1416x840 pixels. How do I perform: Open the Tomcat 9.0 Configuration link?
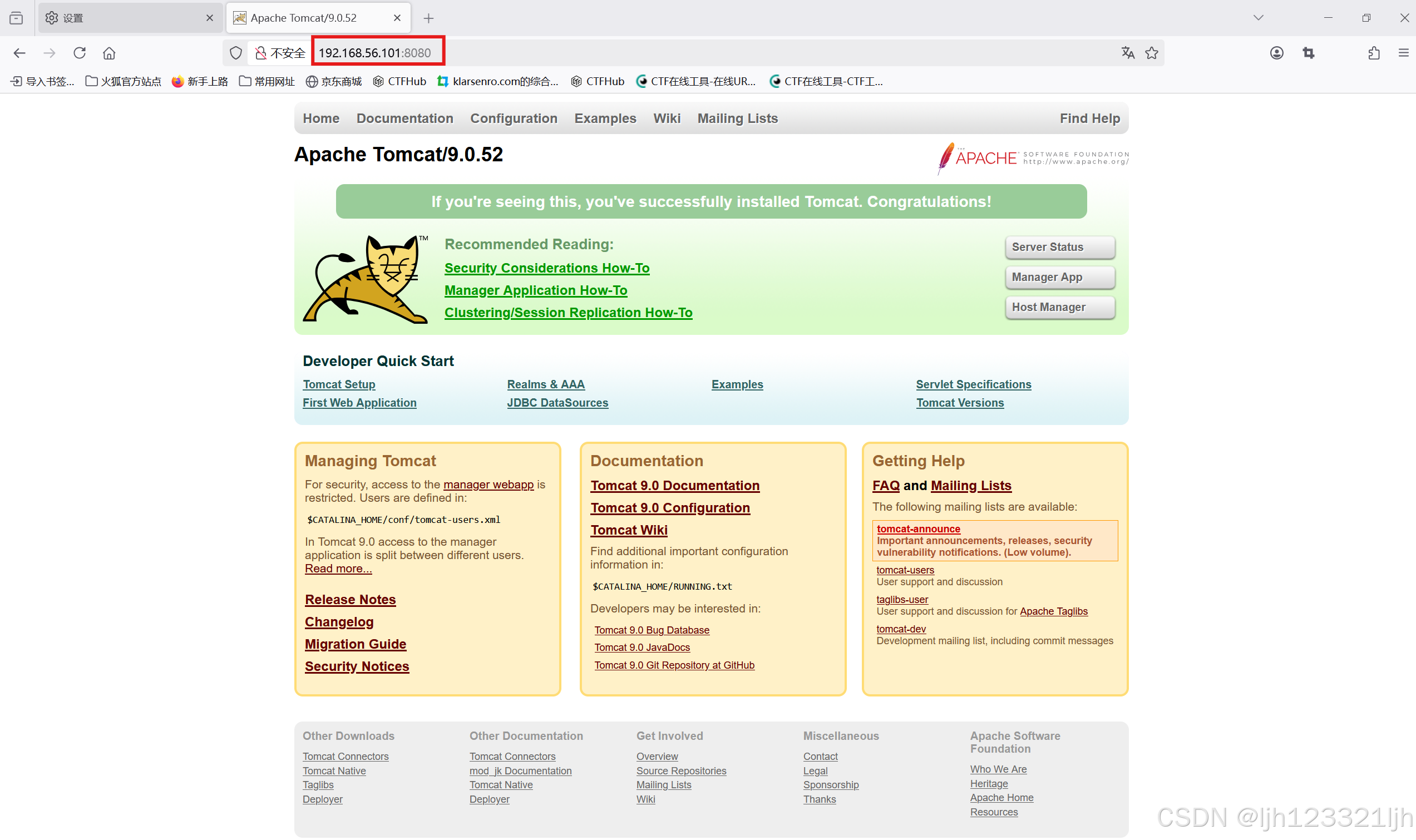[669, 508]
